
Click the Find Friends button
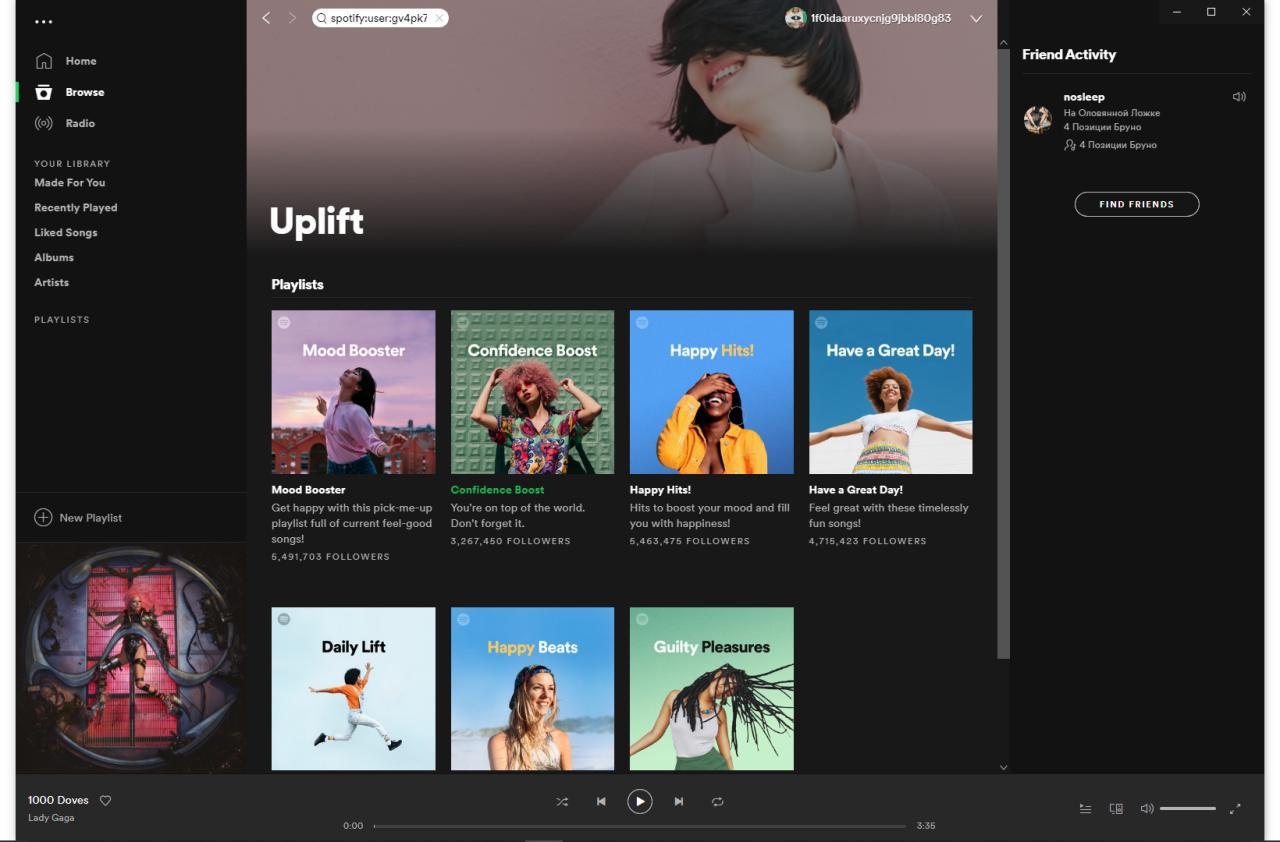click(1137, 204)
